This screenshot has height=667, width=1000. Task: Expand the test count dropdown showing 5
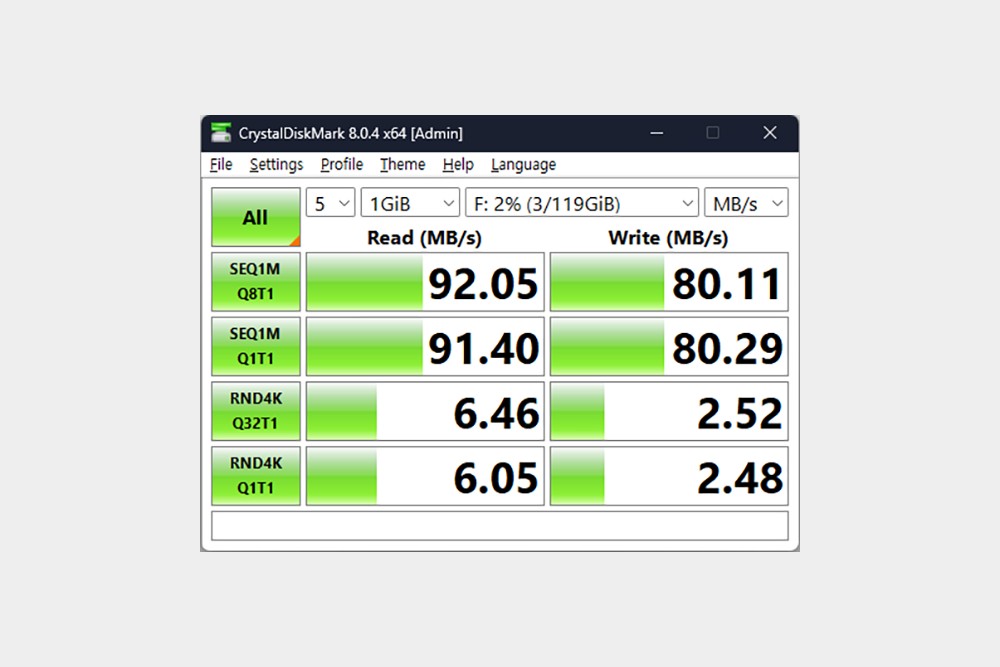click(x=330, y=203)
